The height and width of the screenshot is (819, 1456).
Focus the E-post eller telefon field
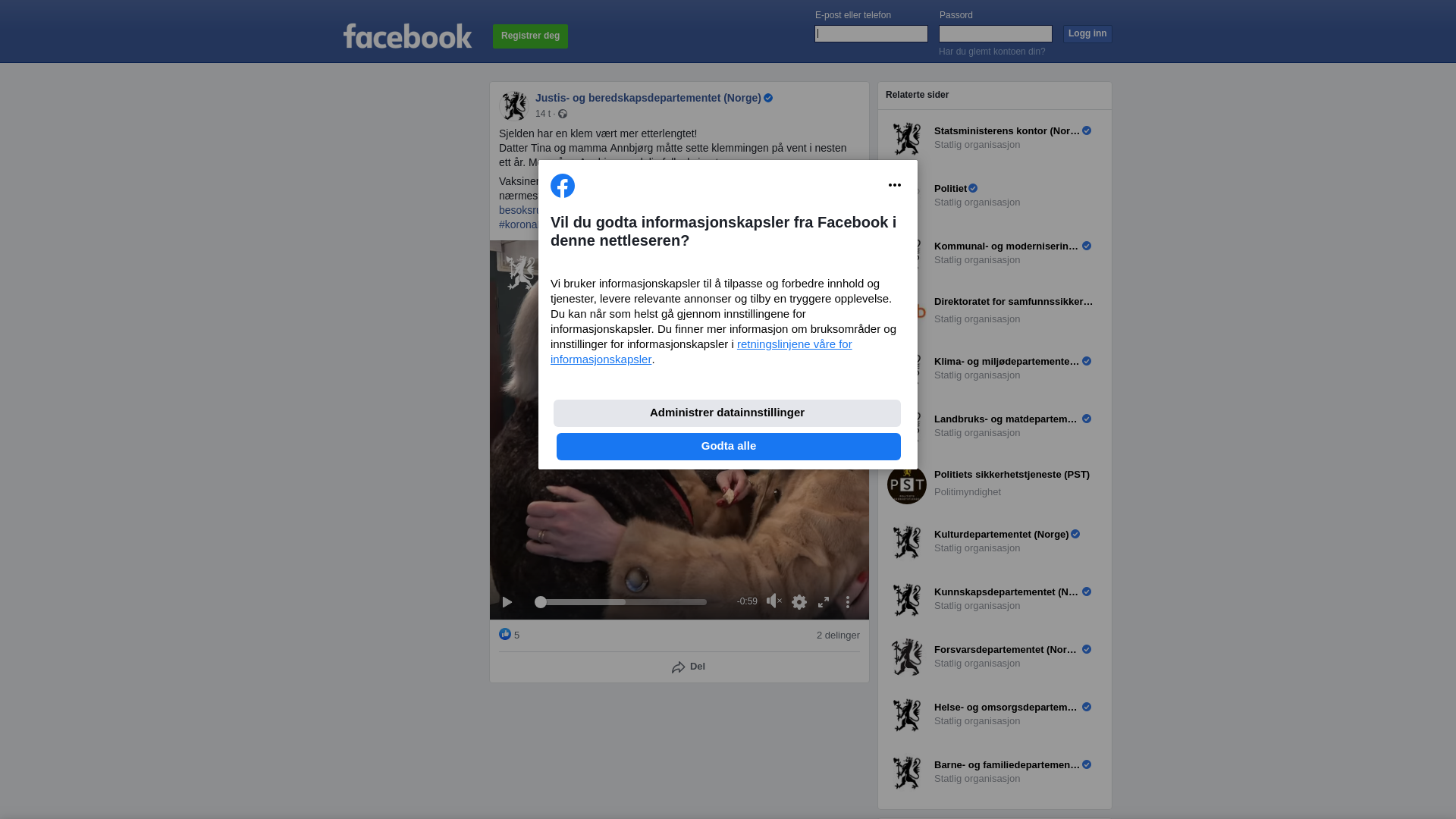click(x=871, y=33)
